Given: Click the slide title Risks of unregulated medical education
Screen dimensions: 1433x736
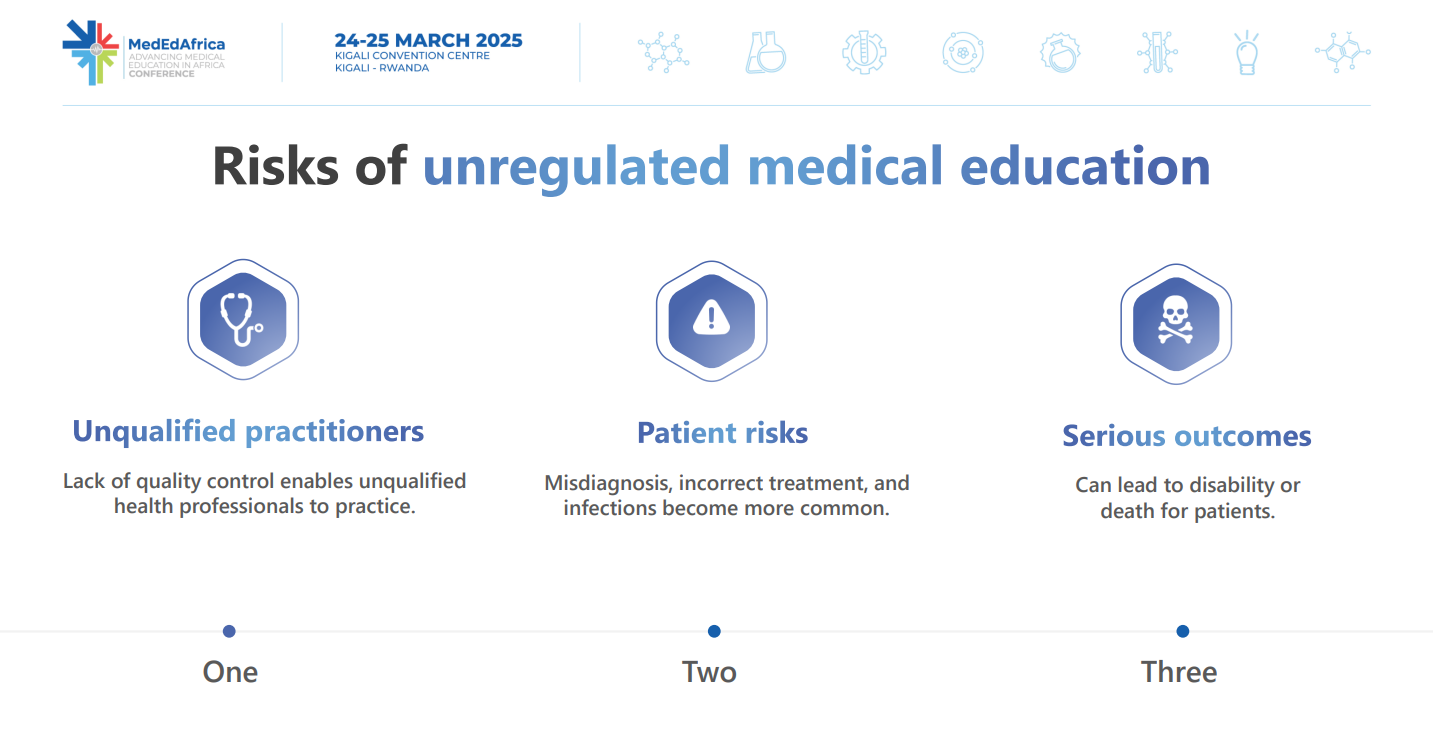Looking at the screenshot, I should click(x=711, y=166).
